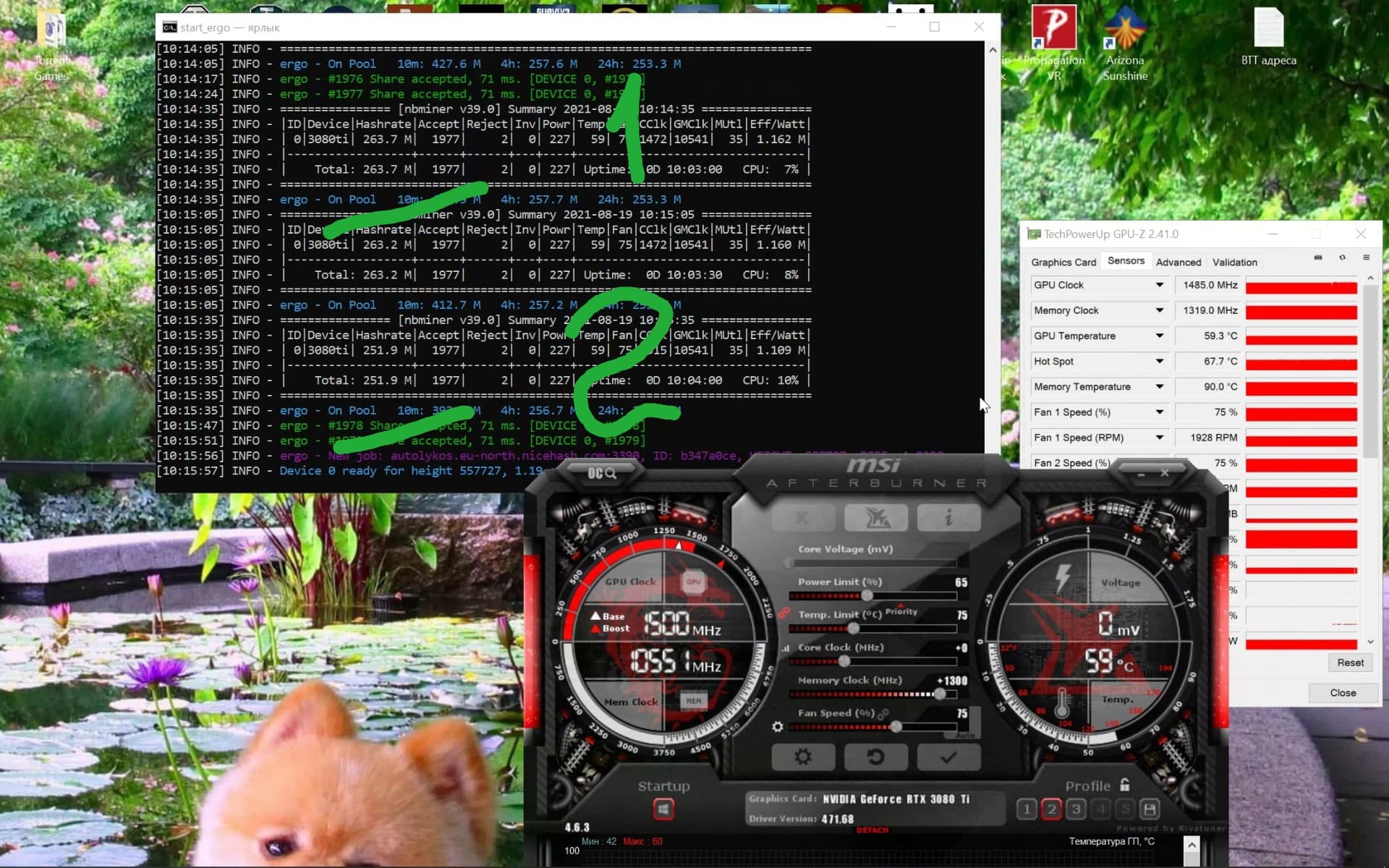
Task: Click the Temp. Limit slider handle
Action: pos(853,629)
